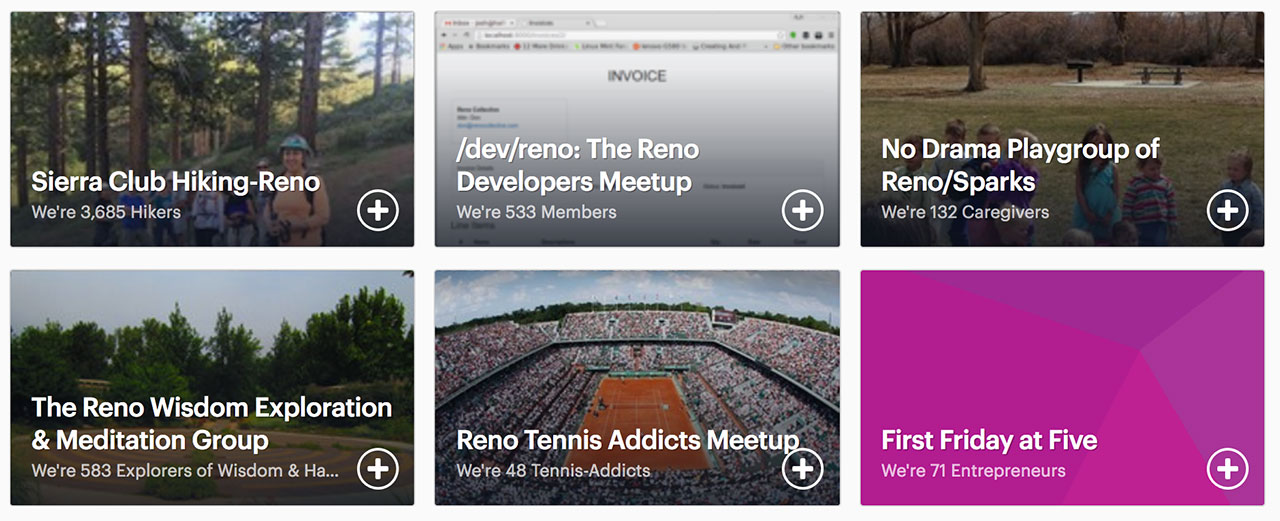Click plus icon on Sierra Club Hiking-Reno card

tap(378, 211)
